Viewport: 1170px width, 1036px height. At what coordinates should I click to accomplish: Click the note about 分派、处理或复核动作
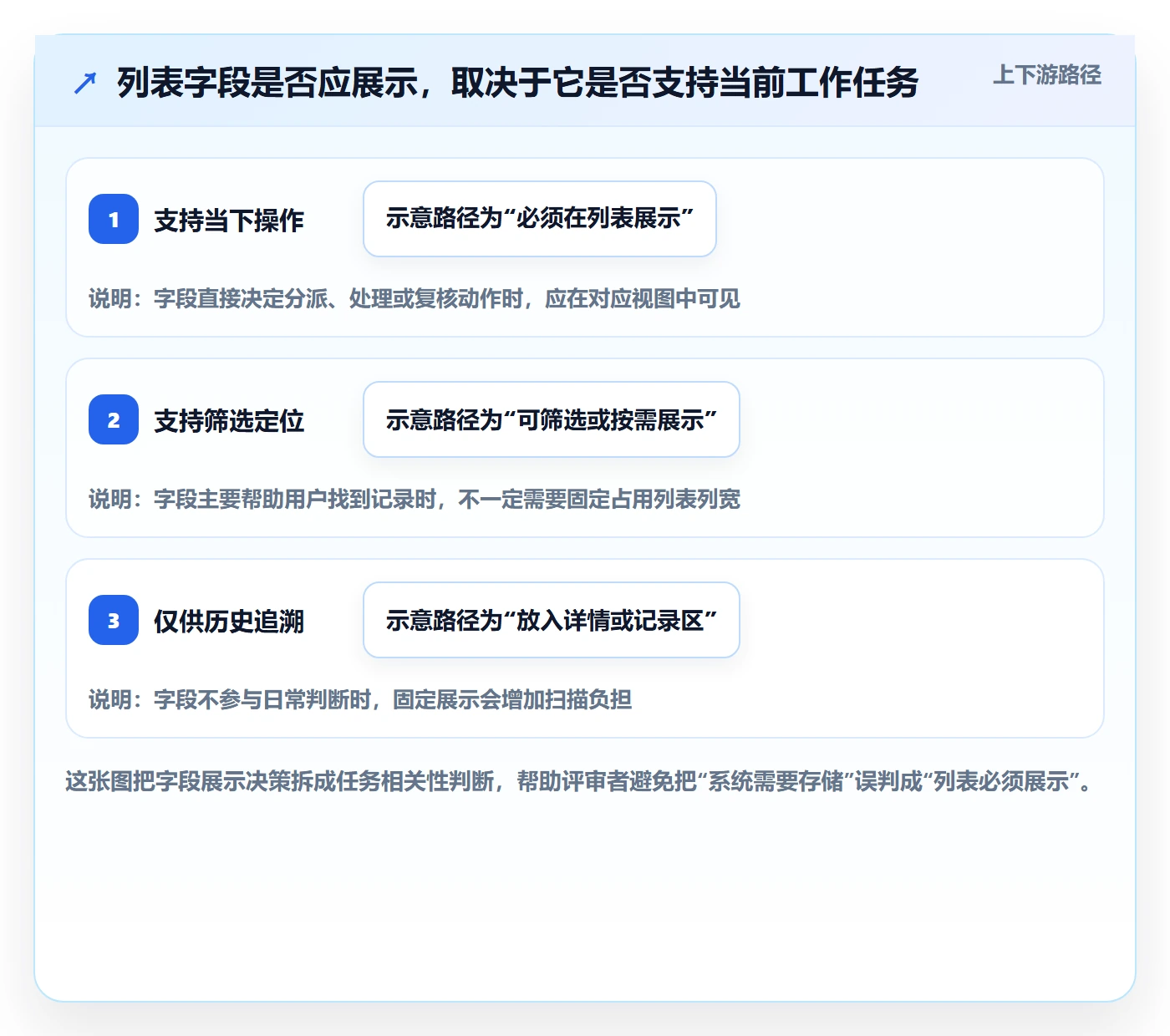(415, 299)
